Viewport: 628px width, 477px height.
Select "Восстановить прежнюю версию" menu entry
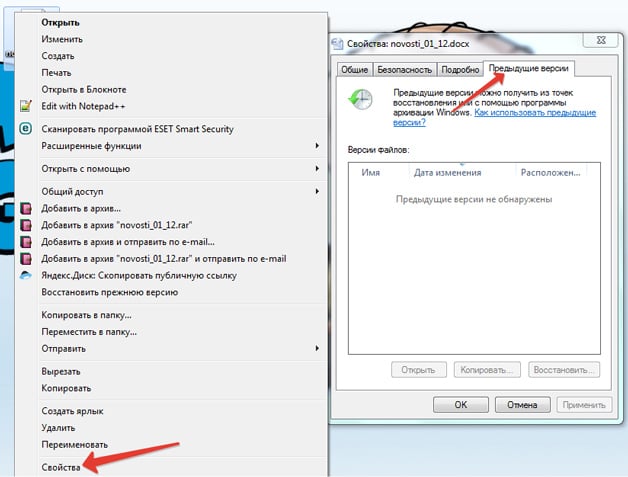[109, 292]
